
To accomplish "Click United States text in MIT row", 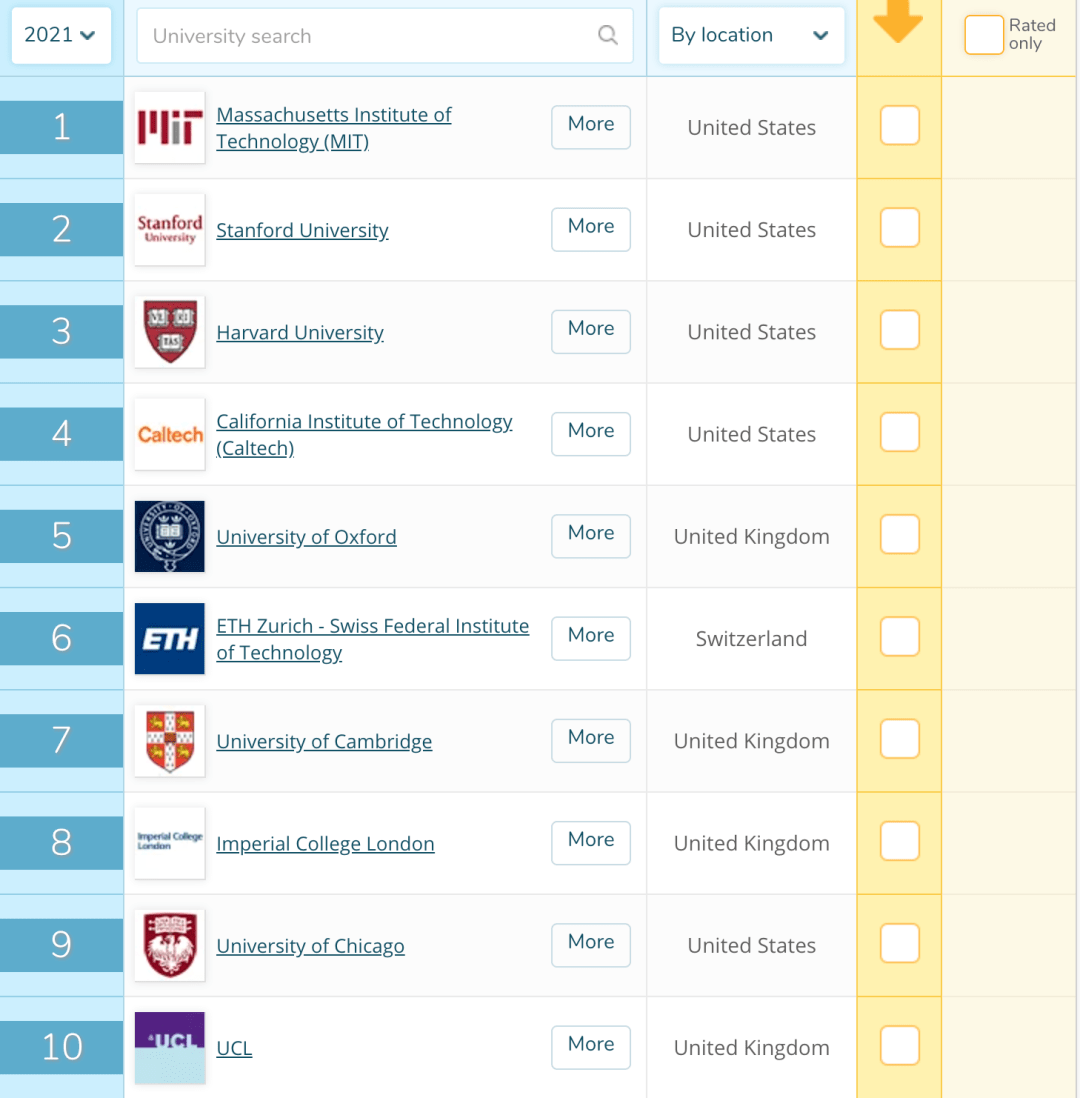I will tap(751, 127).
